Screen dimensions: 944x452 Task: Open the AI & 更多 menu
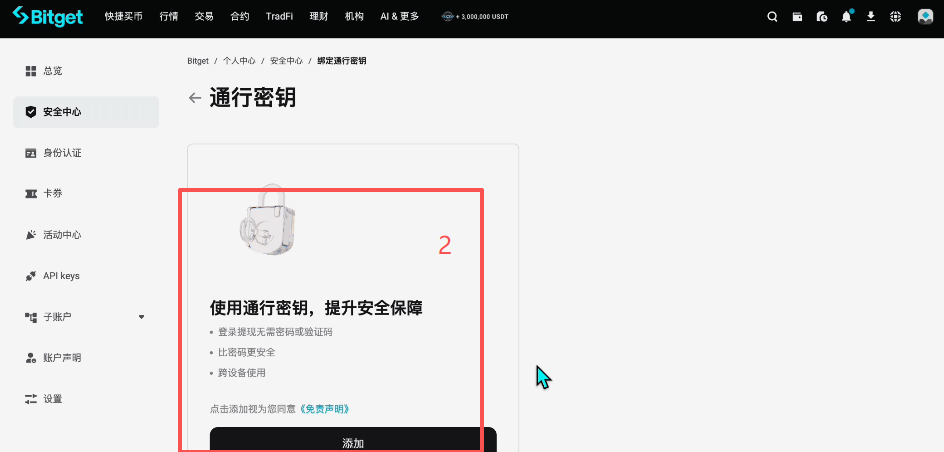pos(400,17)
